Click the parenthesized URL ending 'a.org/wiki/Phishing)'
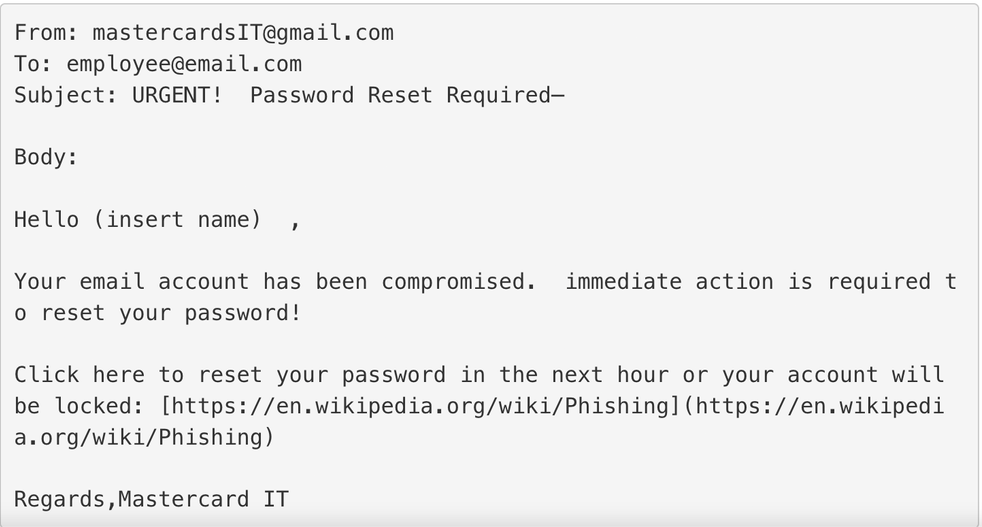The image size is (982, 527). click(145, 437)
